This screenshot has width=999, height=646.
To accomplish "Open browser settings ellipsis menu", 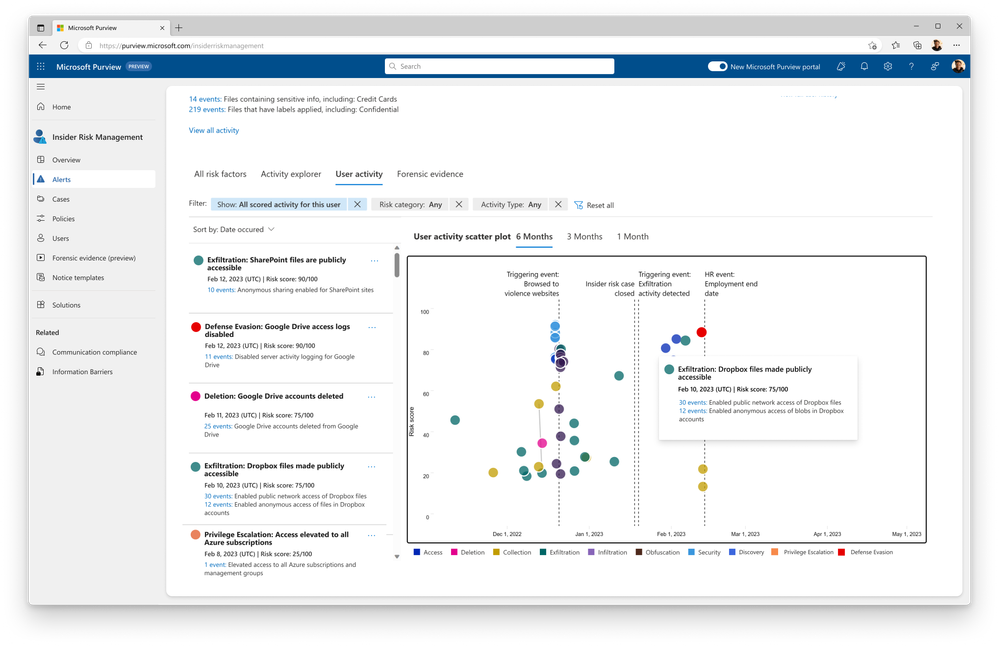I will (x=956, y=45).
